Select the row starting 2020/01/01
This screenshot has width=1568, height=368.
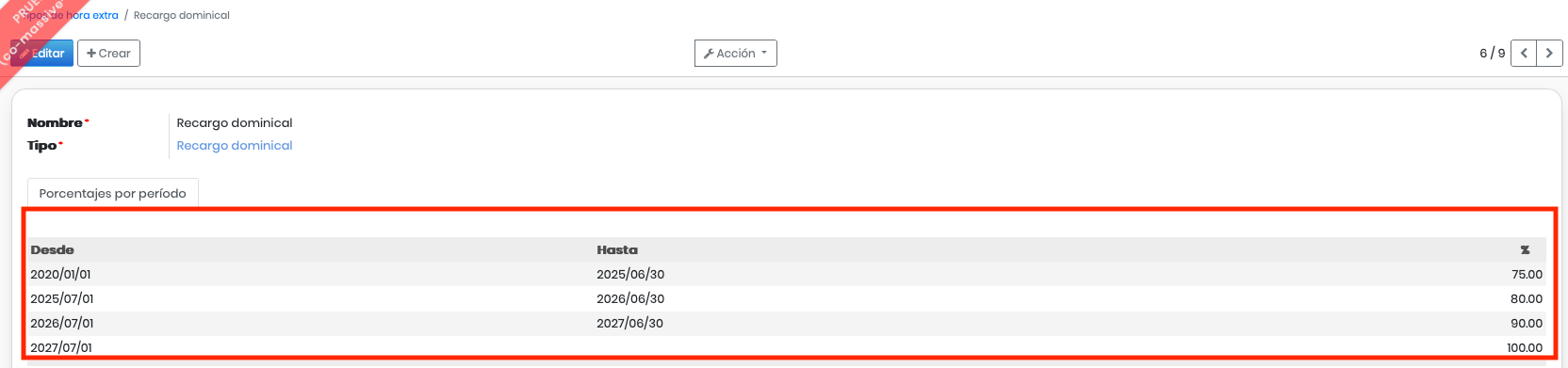point(786,274)
